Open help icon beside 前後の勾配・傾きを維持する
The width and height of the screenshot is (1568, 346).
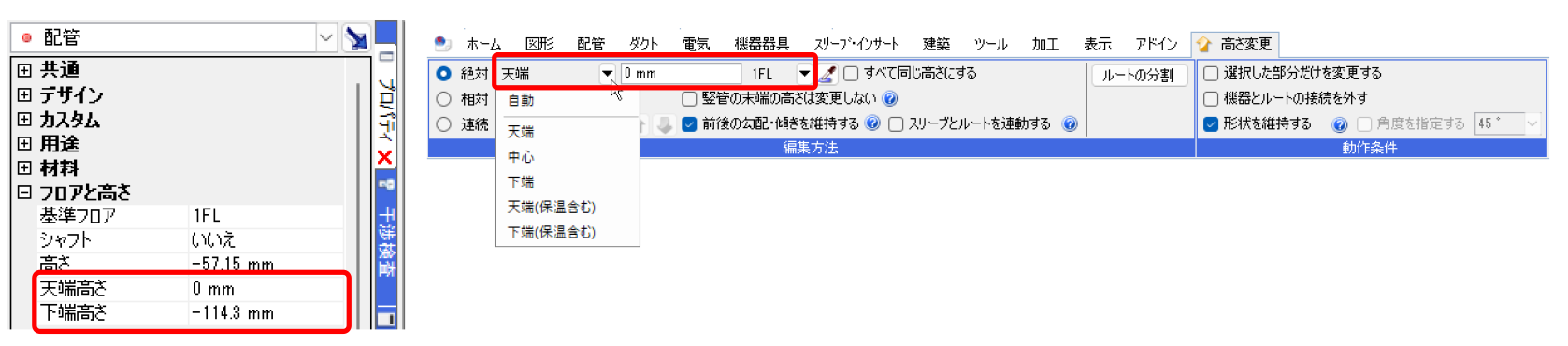click(872, 123)
